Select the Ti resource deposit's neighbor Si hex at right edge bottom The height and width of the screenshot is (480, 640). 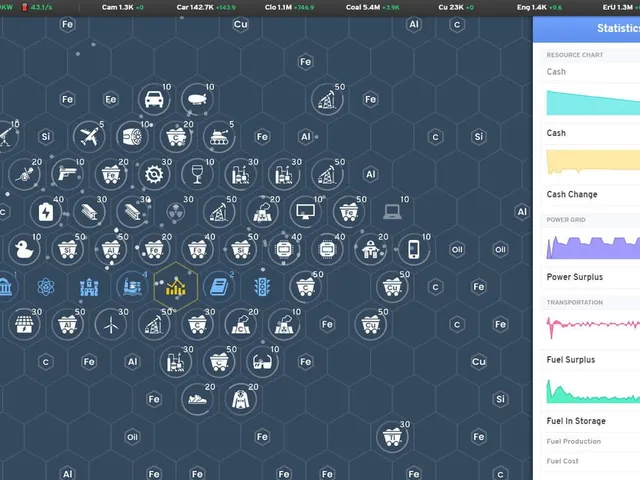pyautogui.click(x=500, y=399)
